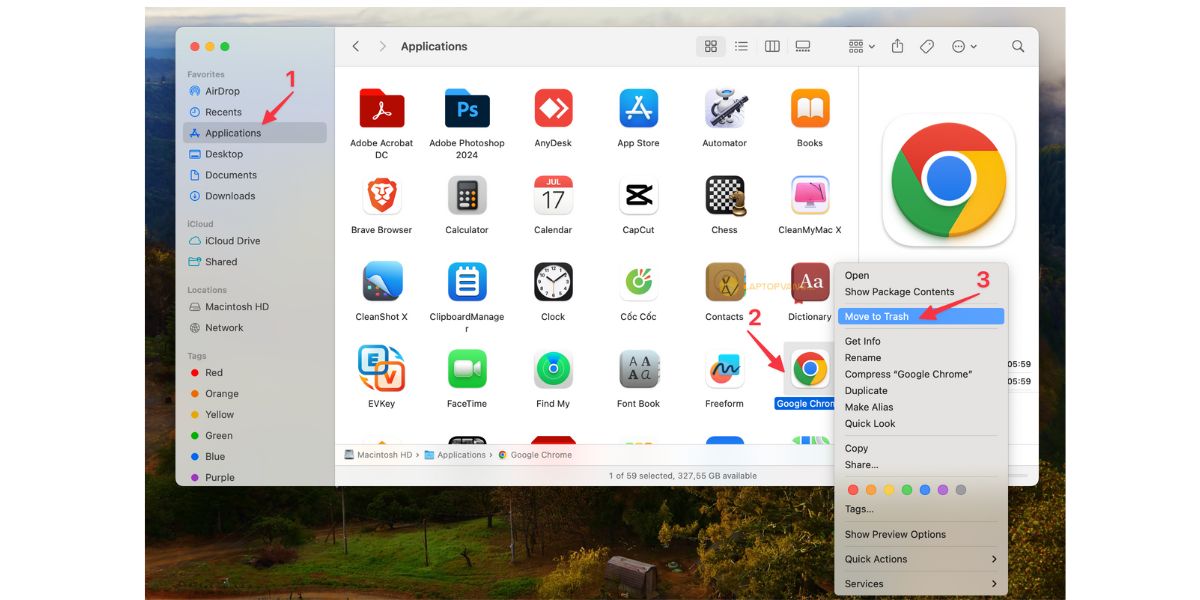Viewport: 1200px width, 600px height.
Task: Select the Books app icon
Action: click(810, 108)
